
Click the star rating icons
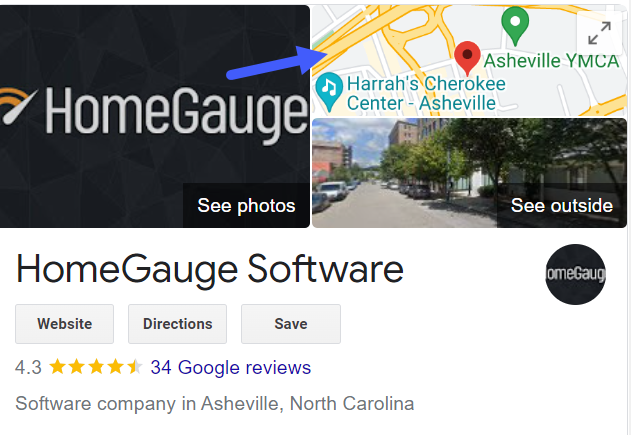pos(96,367)
